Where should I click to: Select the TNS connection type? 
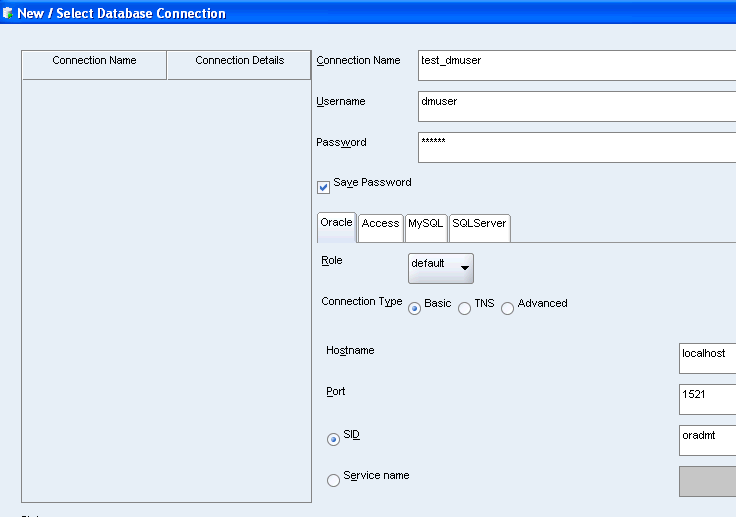465,308
